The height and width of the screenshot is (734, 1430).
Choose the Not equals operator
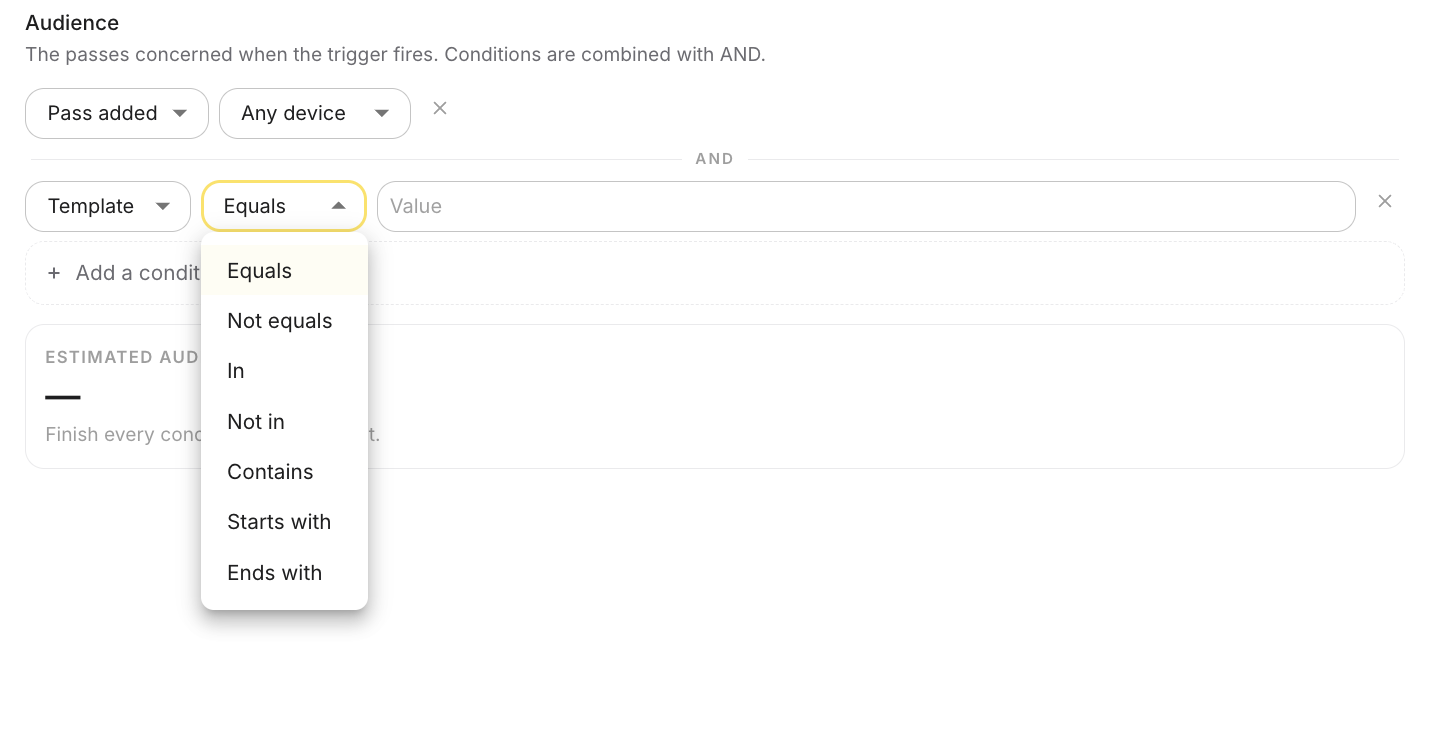click(284, 321)
